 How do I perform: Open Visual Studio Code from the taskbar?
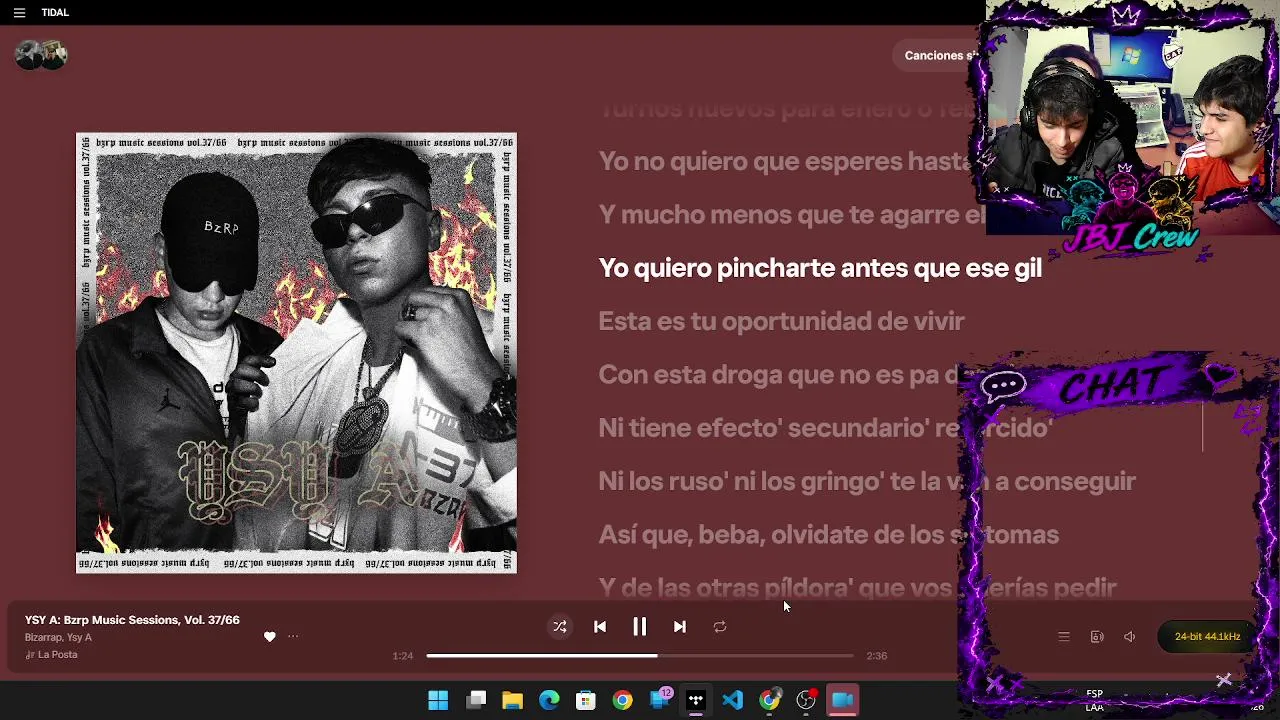click(x=733, y=700)
